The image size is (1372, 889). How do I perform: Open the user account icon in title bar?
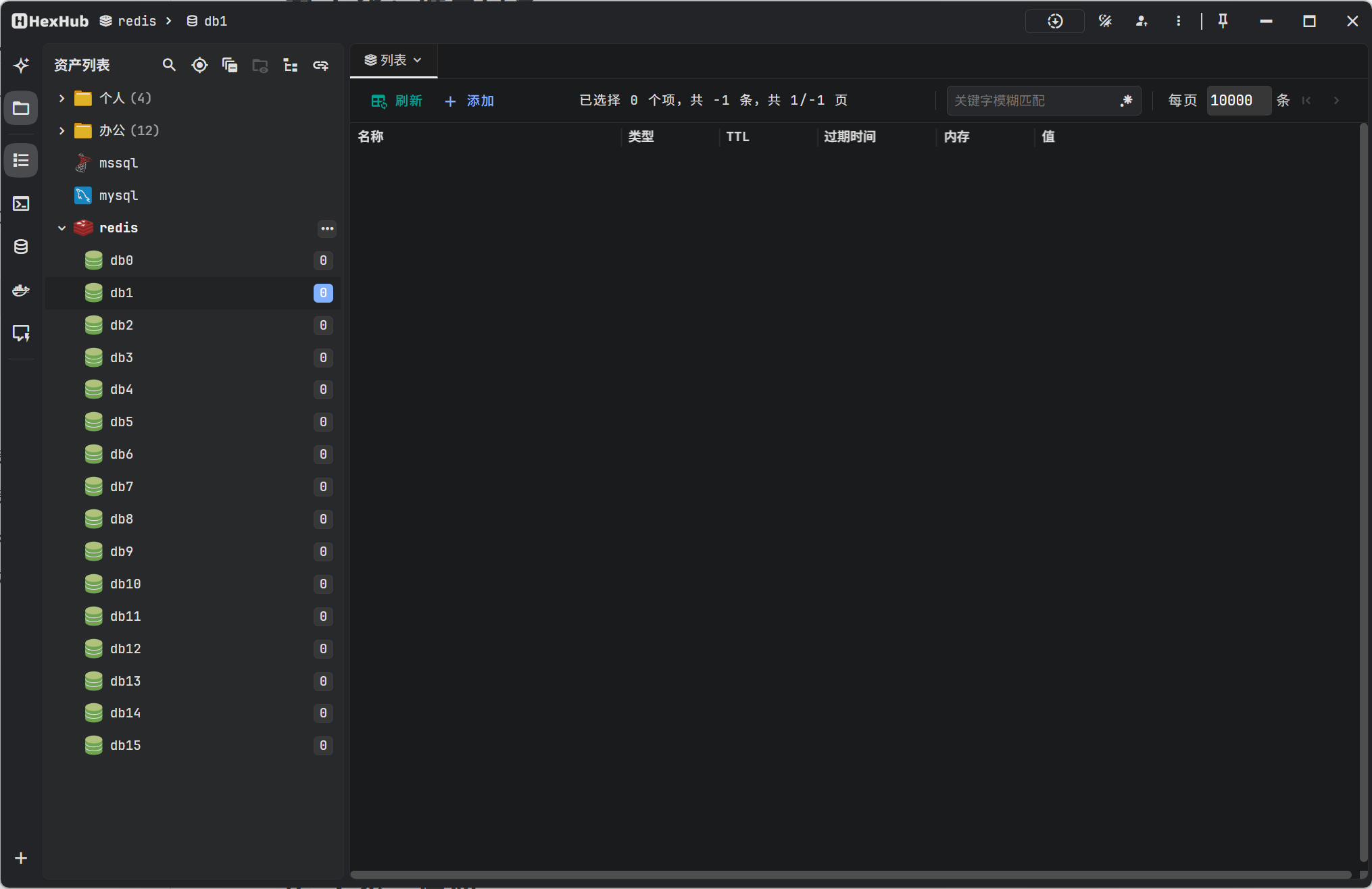pyautogui.click(x=1142, y=21)
